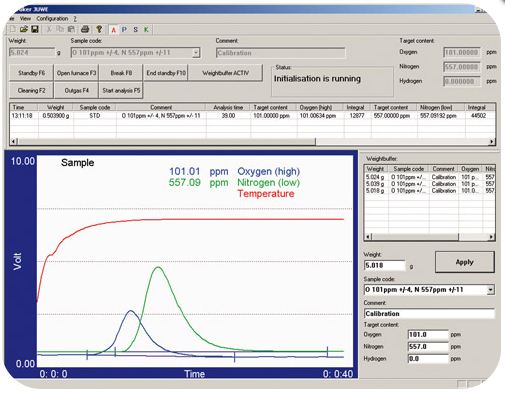Click the lower Weight input field
The image size is (505, 397).
click(x=385, y=265)
